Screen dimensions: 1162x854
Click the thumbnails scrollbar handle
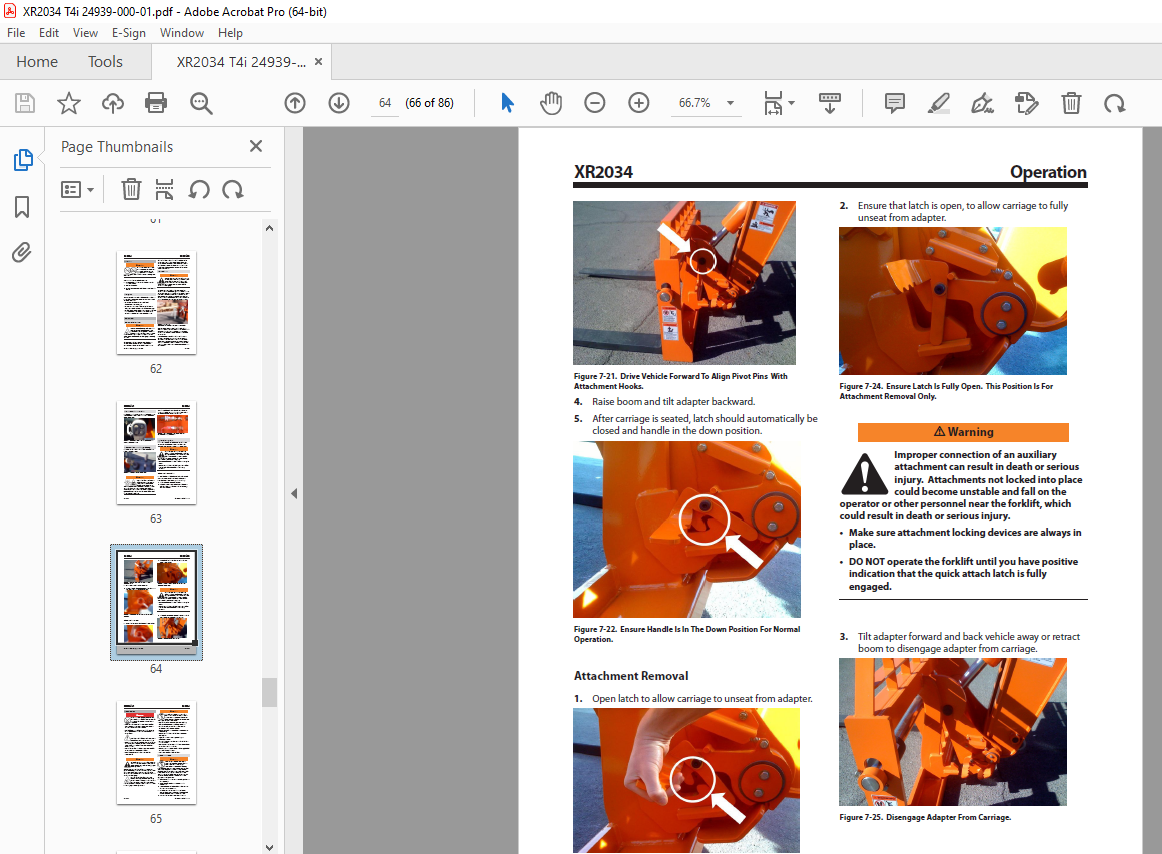point(270,692)
